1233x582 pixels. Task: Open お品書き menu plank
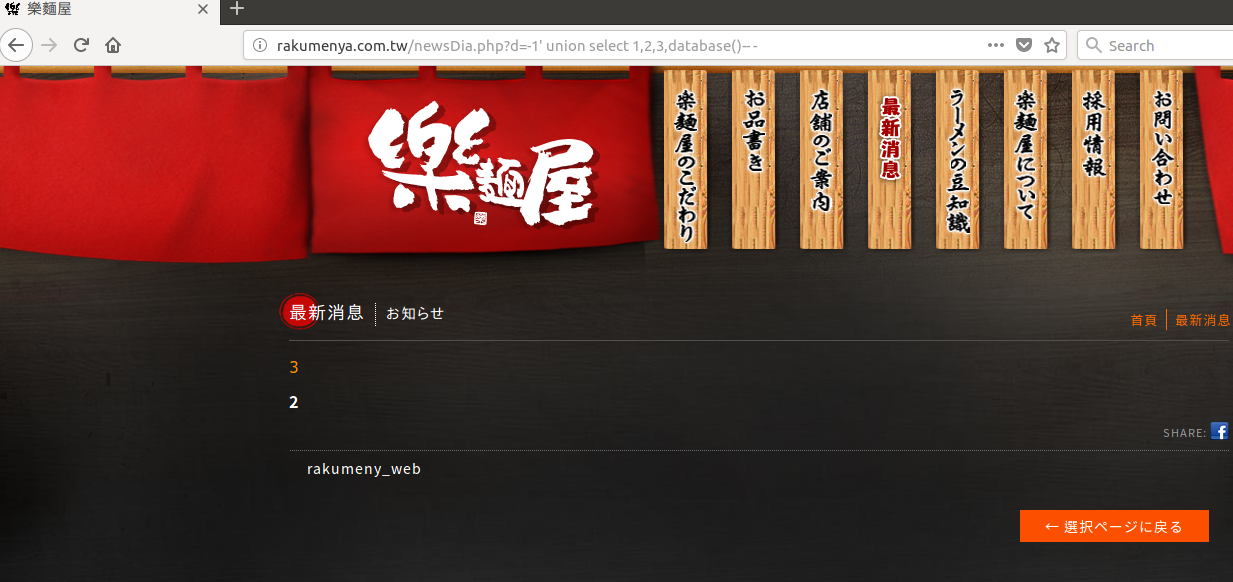coord(754,159)
